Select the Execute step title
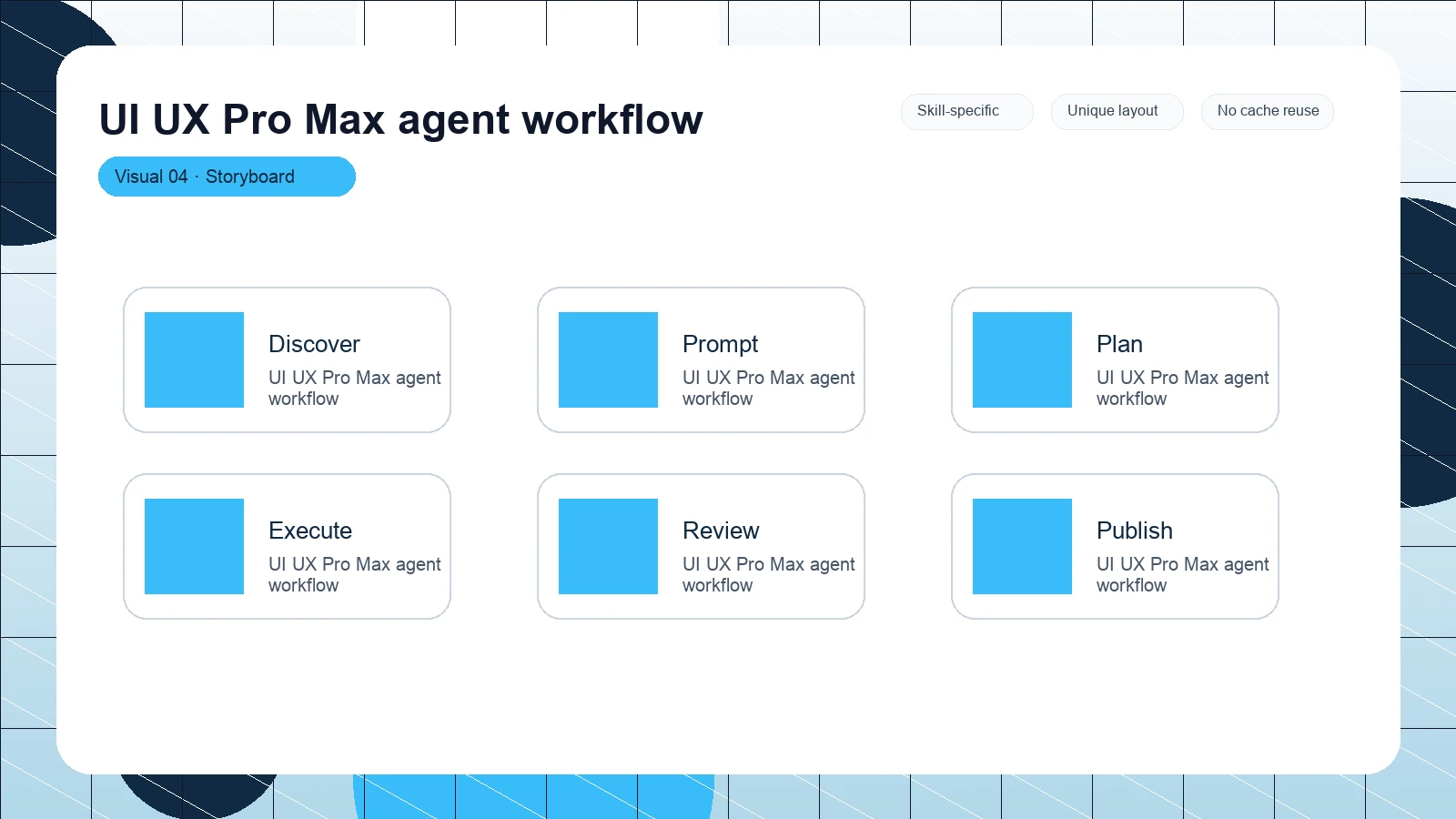1456x819 pixels. click(x=310, y=531)
